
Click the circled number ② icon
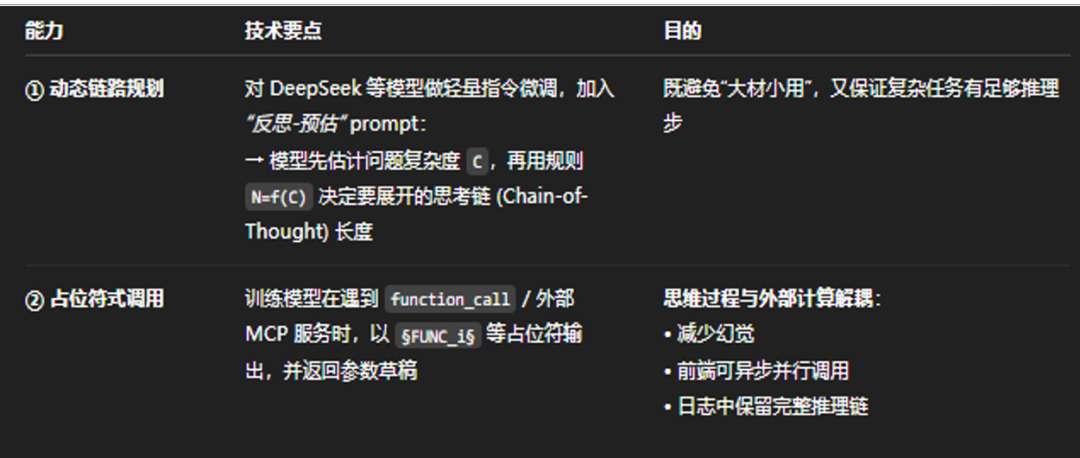[34, 300]
